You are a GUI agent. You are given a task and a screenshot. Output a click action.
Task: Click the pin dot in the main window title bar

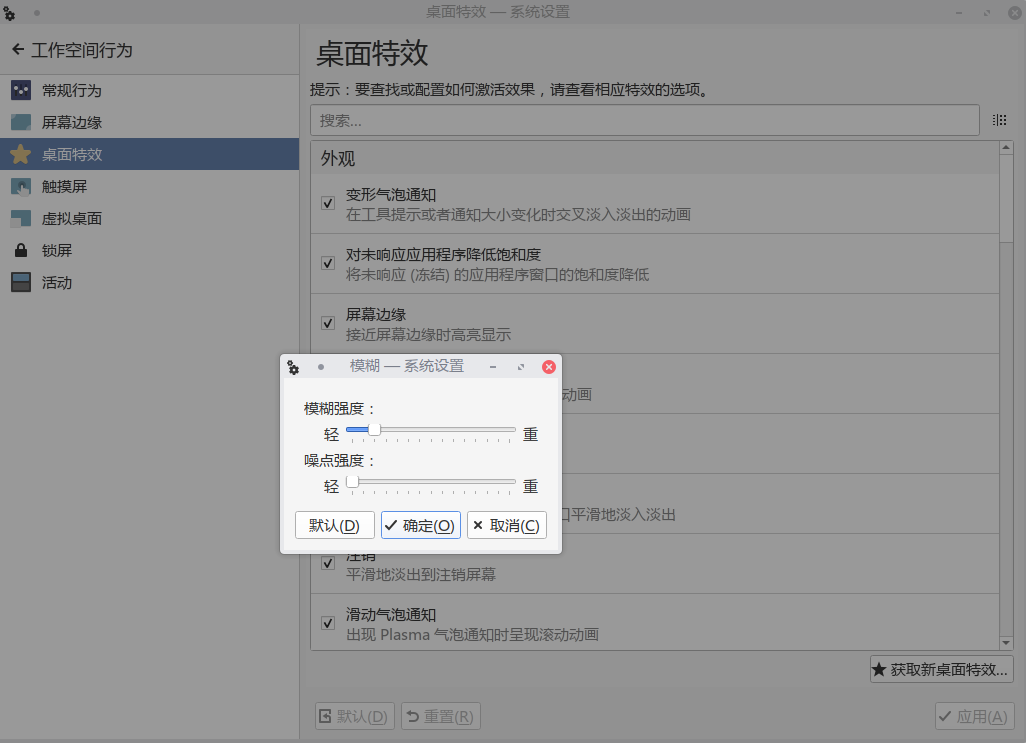(x=37, y=12)
